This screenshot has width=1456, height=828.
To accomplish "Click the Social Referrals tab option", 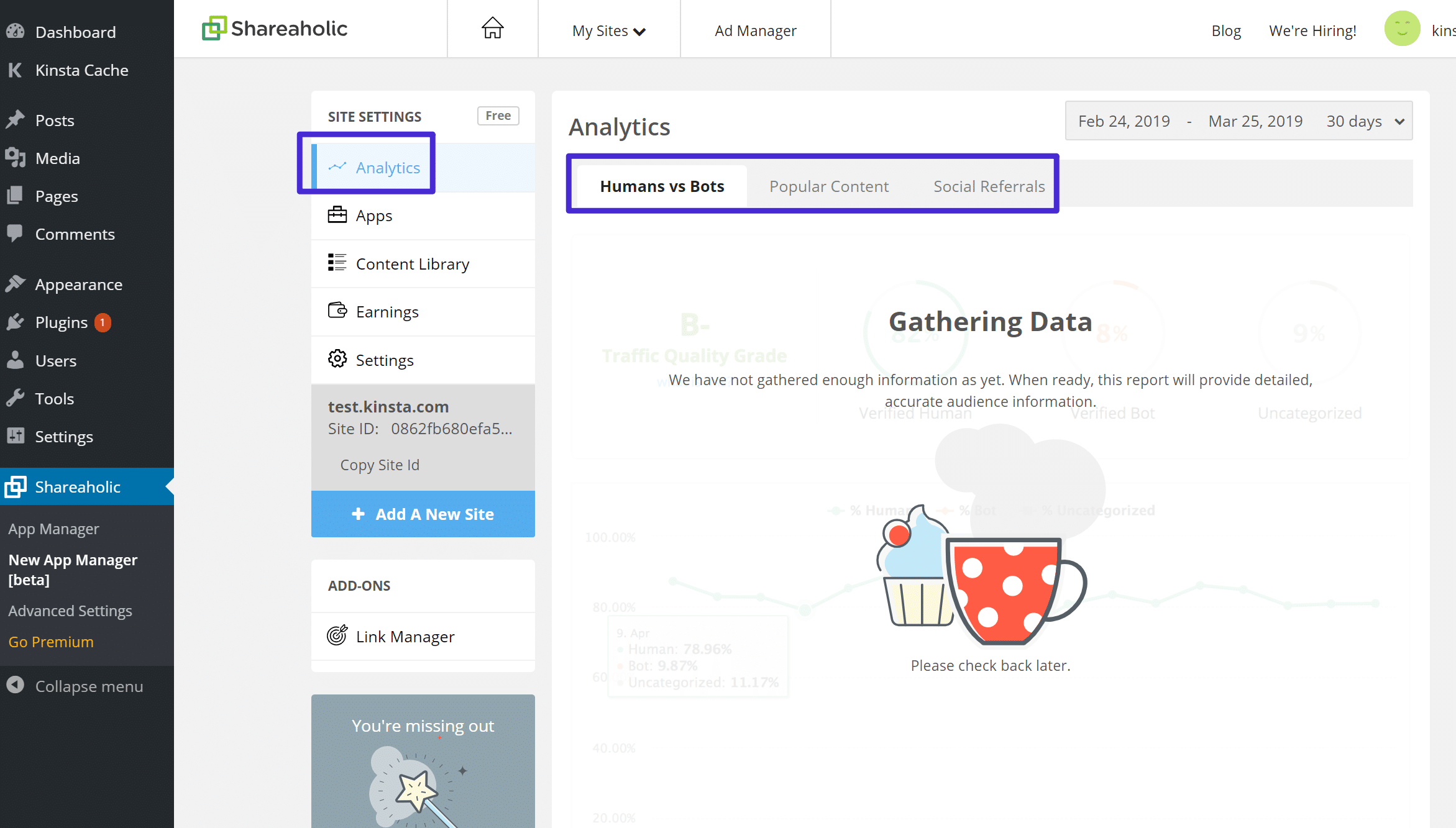I will (988, 186).
